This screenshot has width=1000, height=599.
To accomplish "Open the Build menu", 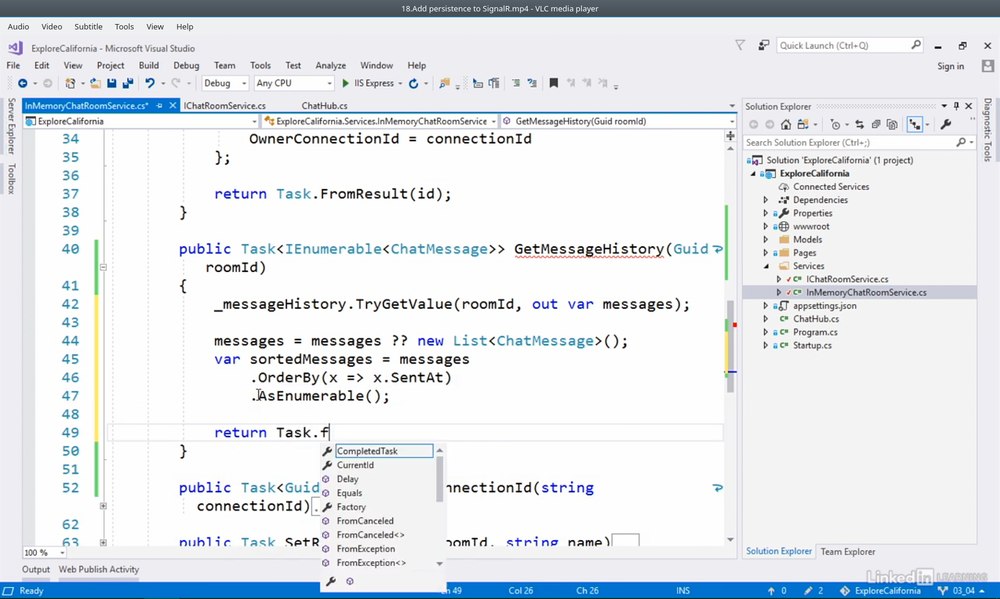I will pyautogui.click(x=148, y=66).
